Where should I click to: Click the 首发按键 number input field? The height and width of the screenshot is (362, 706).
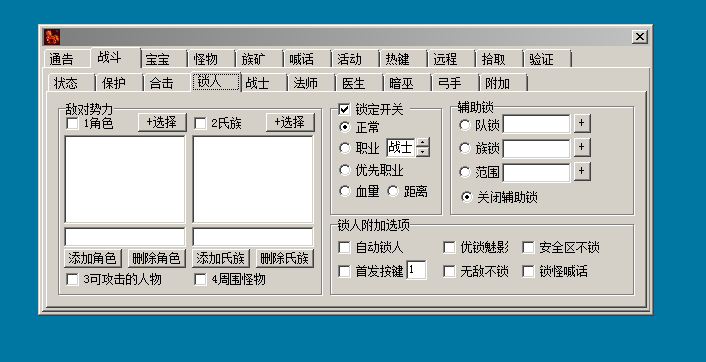[x=416, y=270]
